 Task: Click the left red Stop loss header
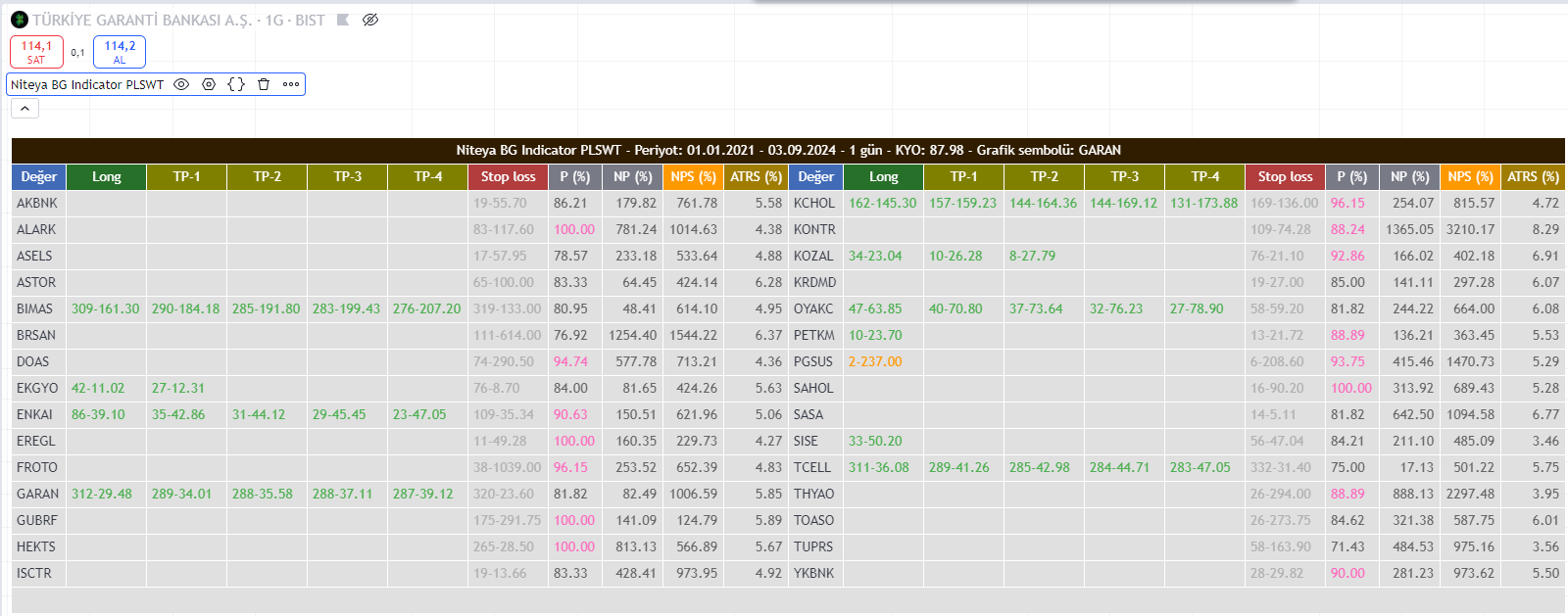point(508,177)
